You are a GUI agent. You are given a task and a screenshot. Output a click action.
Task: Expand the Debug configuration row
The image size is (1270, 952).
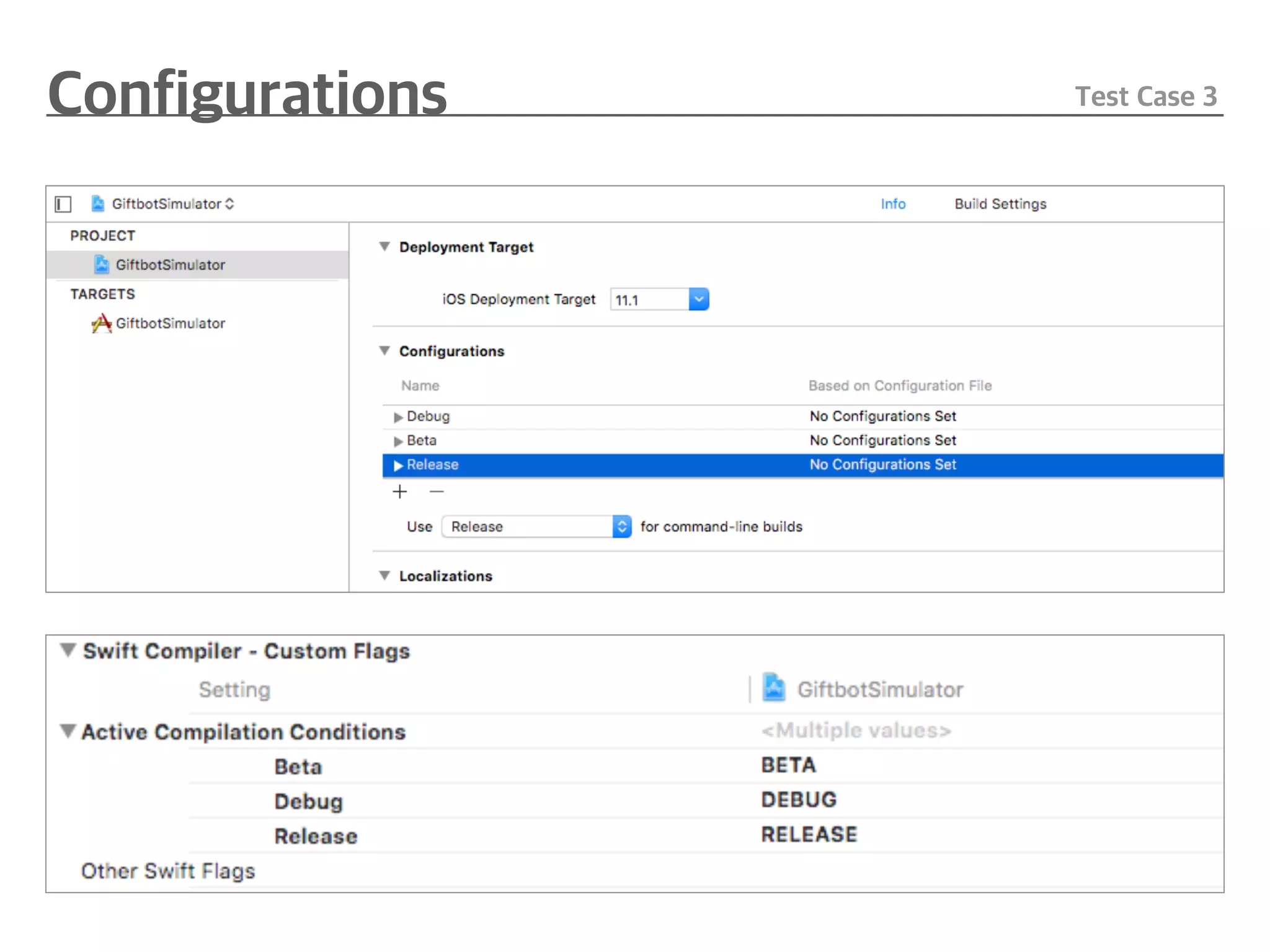398,417
